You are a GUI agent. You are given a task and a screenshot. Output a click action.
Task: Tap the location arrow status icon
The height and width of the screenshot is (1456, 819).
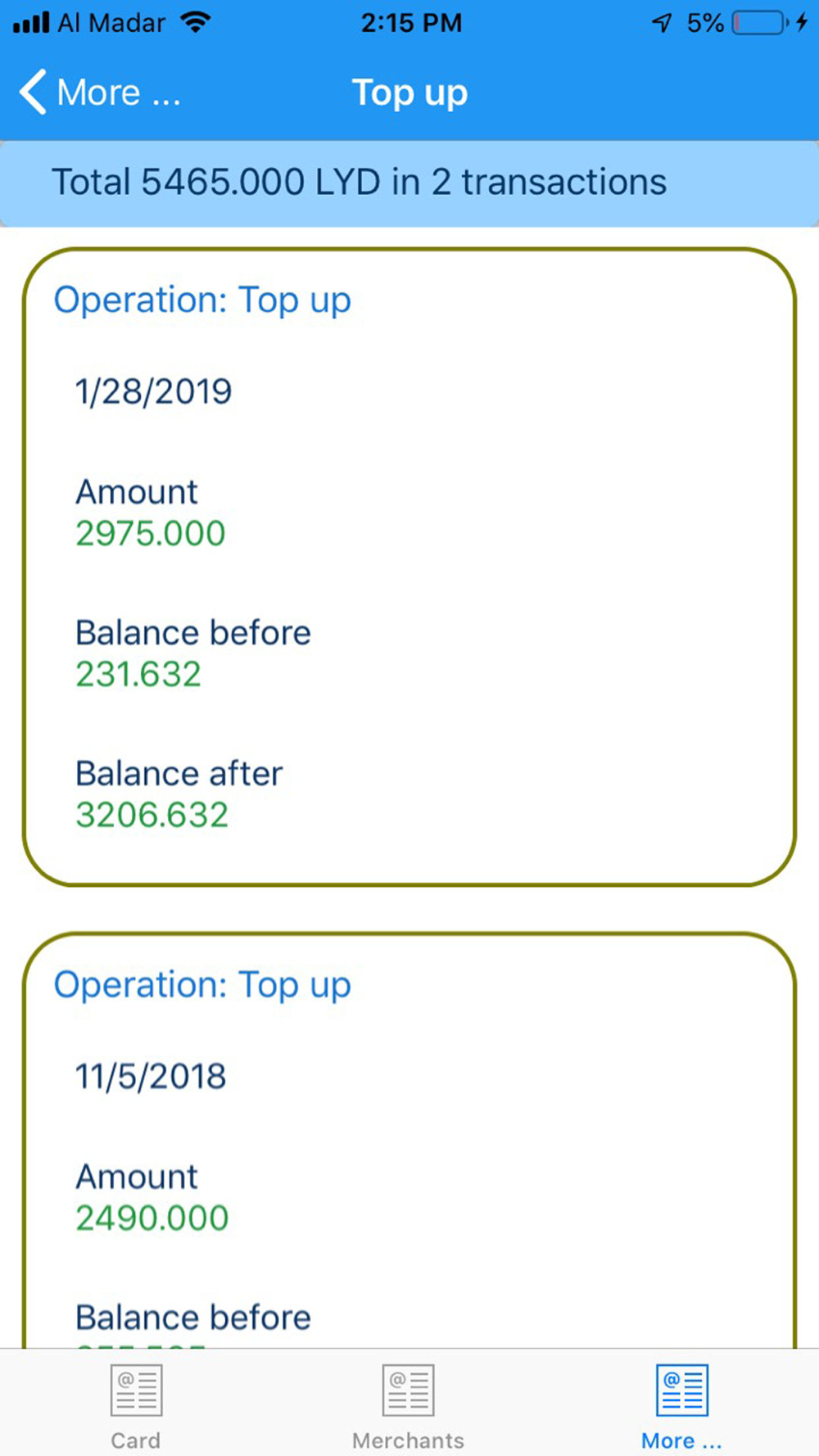click(662, 23)
